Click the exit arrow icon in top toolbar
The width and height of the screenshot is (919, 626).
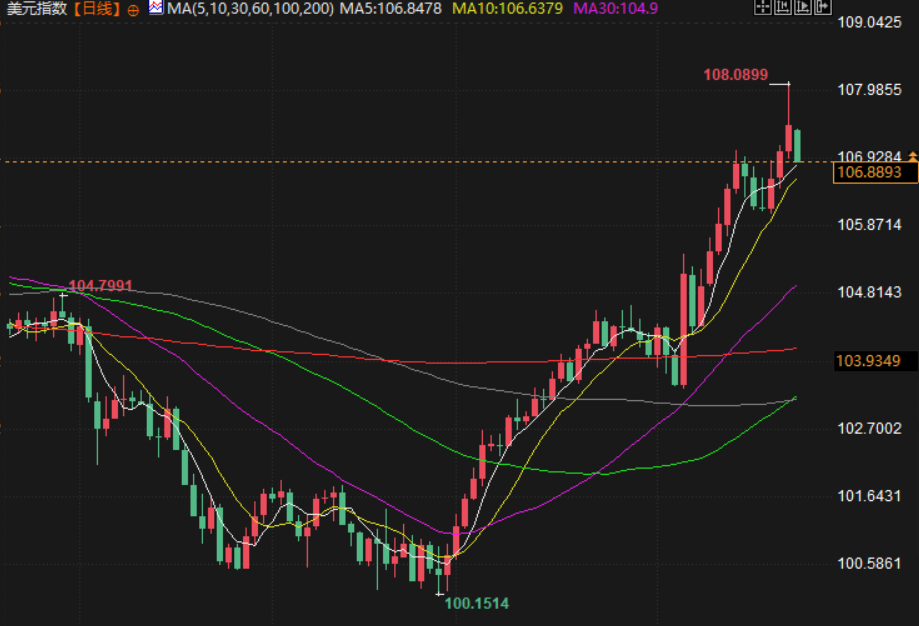coord(823,7)
